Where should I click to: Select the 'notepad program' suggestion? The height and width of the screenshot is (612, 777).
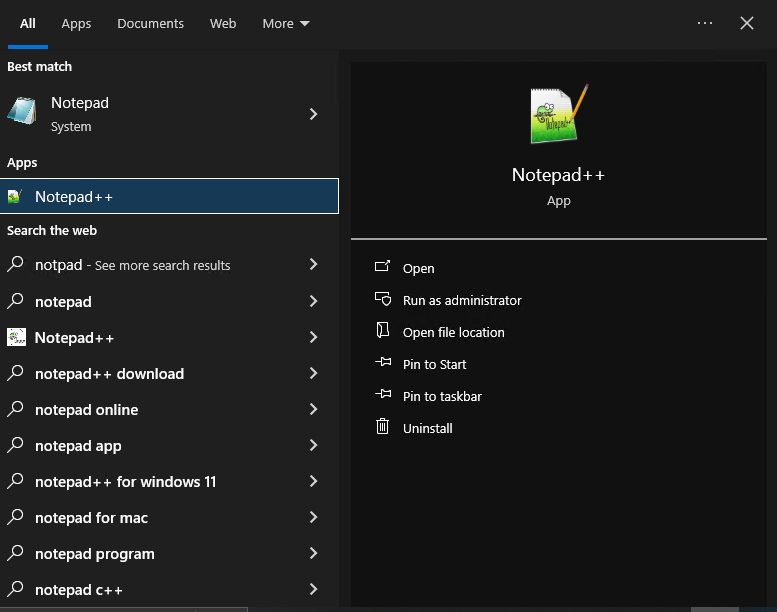point(95,554)
